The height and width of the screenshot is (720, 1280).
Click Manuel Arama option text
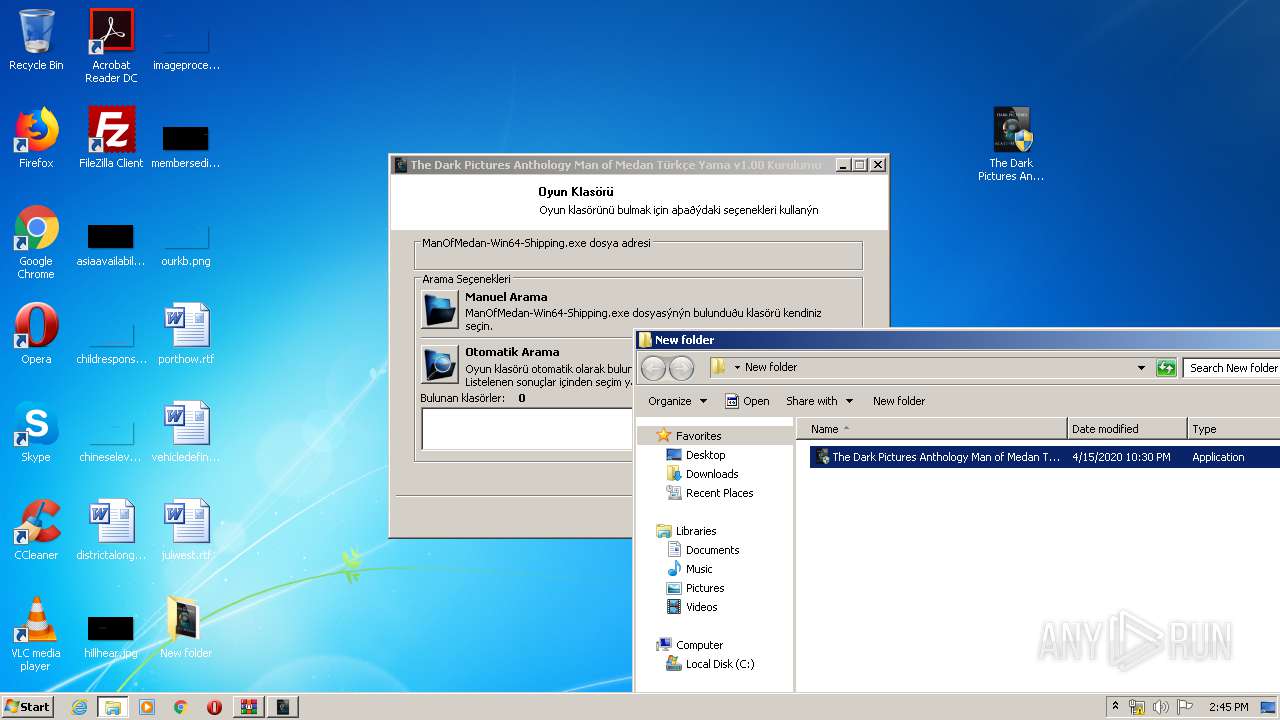[x=506, y=297]
